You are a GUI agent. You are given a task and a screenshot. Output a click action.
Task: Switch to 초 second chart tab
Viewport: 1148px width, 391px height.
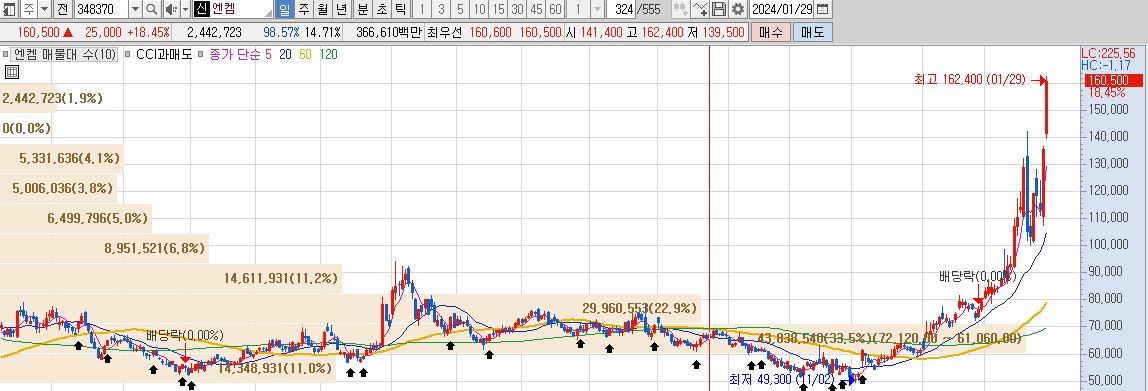(381, 9)
